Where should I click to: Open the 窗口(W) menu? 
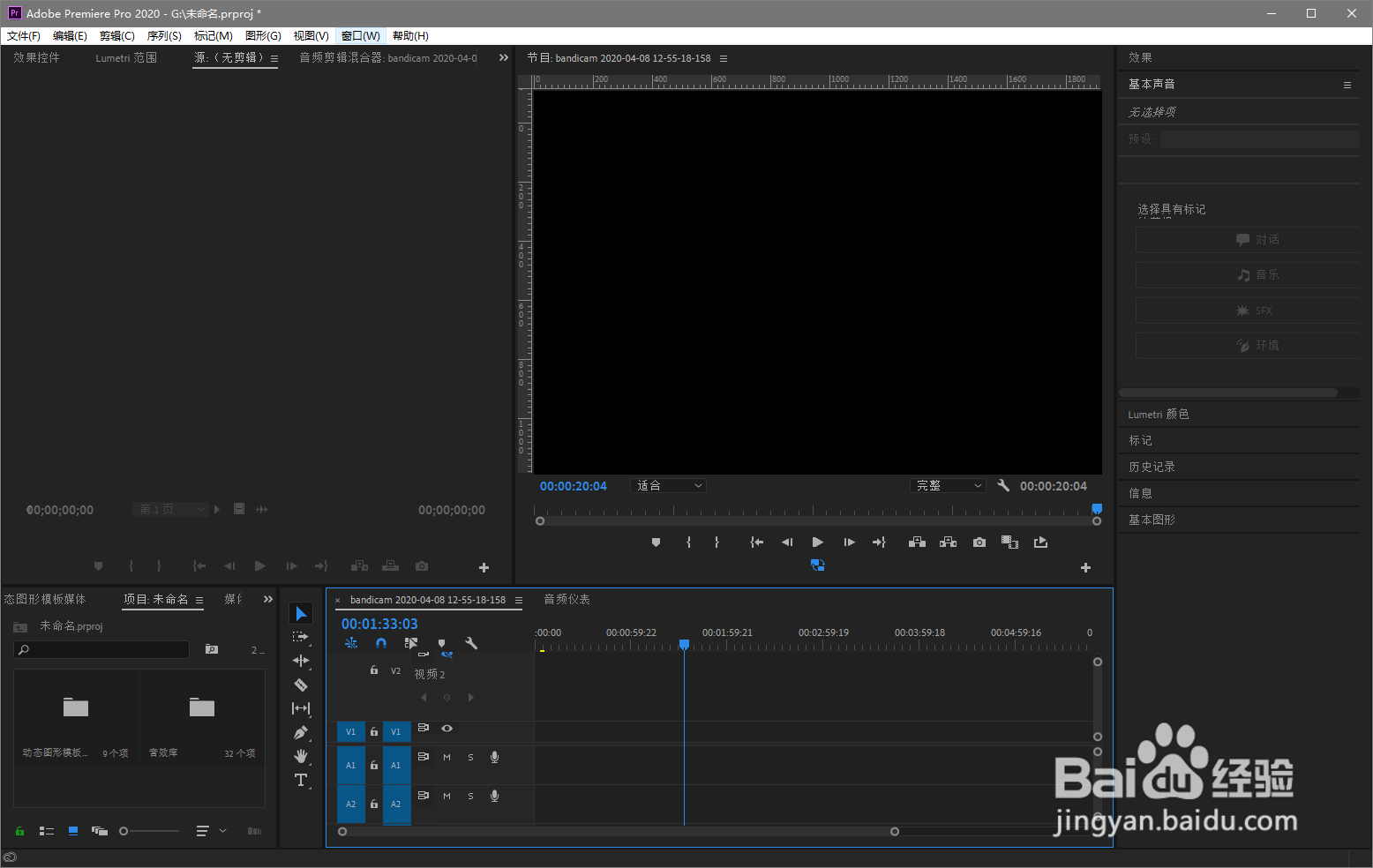[x=361, y=36]
